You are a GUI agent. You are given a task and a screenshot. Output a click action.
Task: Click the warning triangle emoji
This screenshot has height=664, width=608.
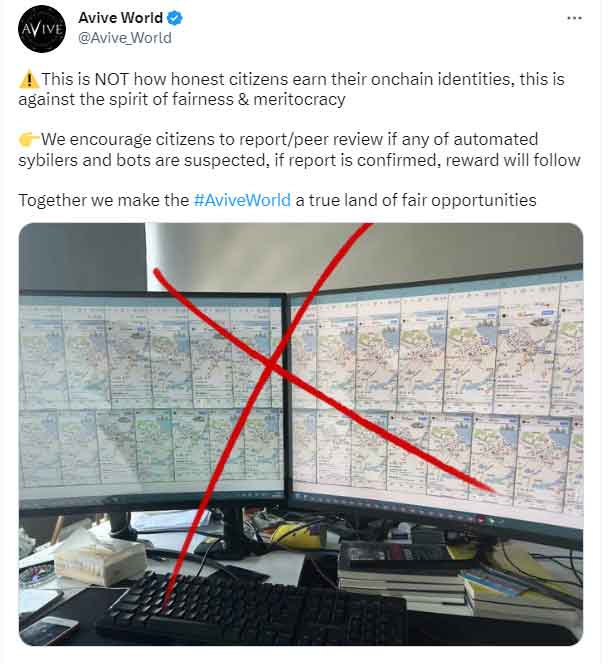pyautogui.click(x=28, y=80)
